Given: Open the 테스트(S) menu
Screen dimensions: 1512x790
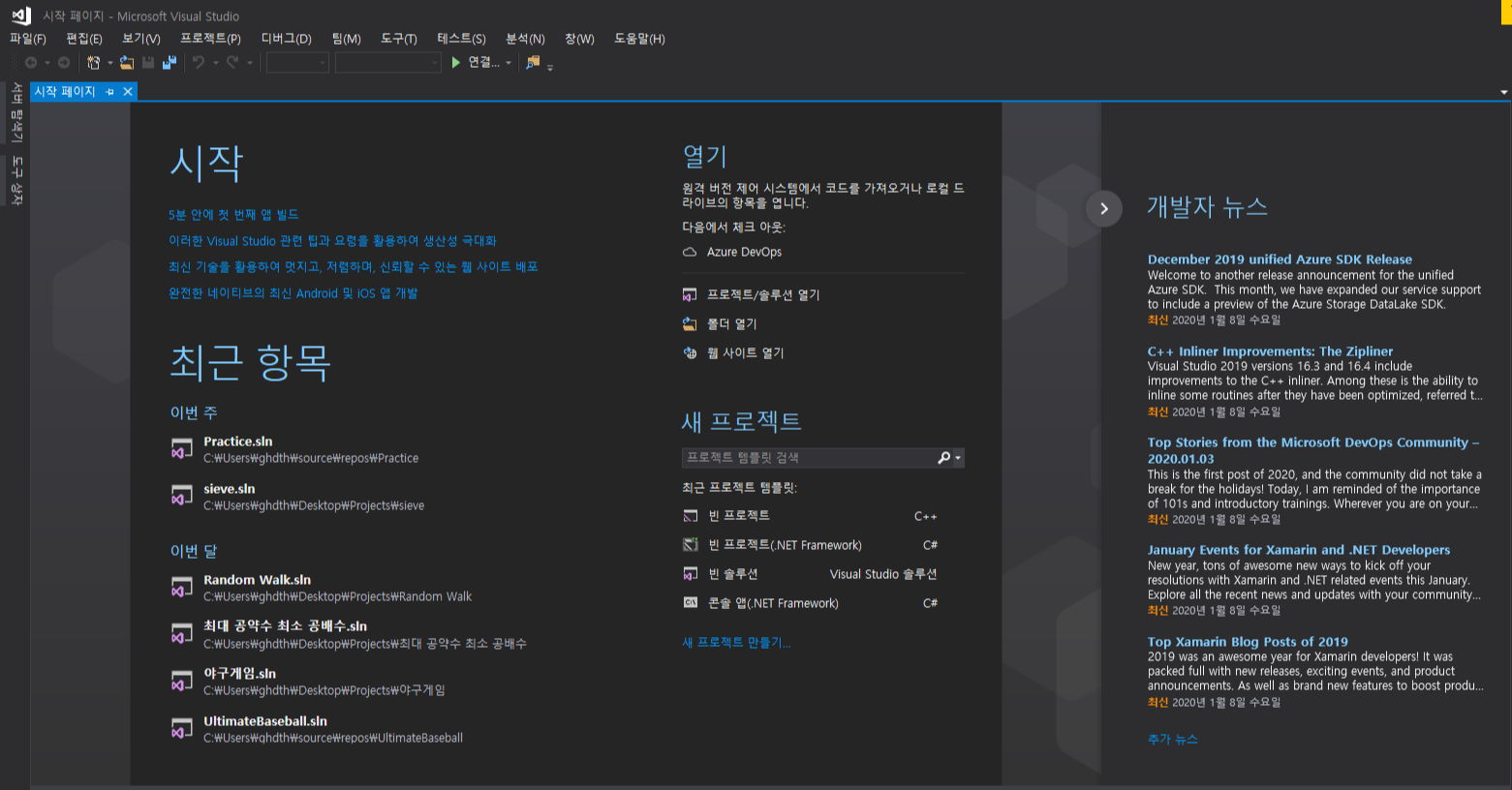Looking at the screenshot, I should click(x=461, y=39).
